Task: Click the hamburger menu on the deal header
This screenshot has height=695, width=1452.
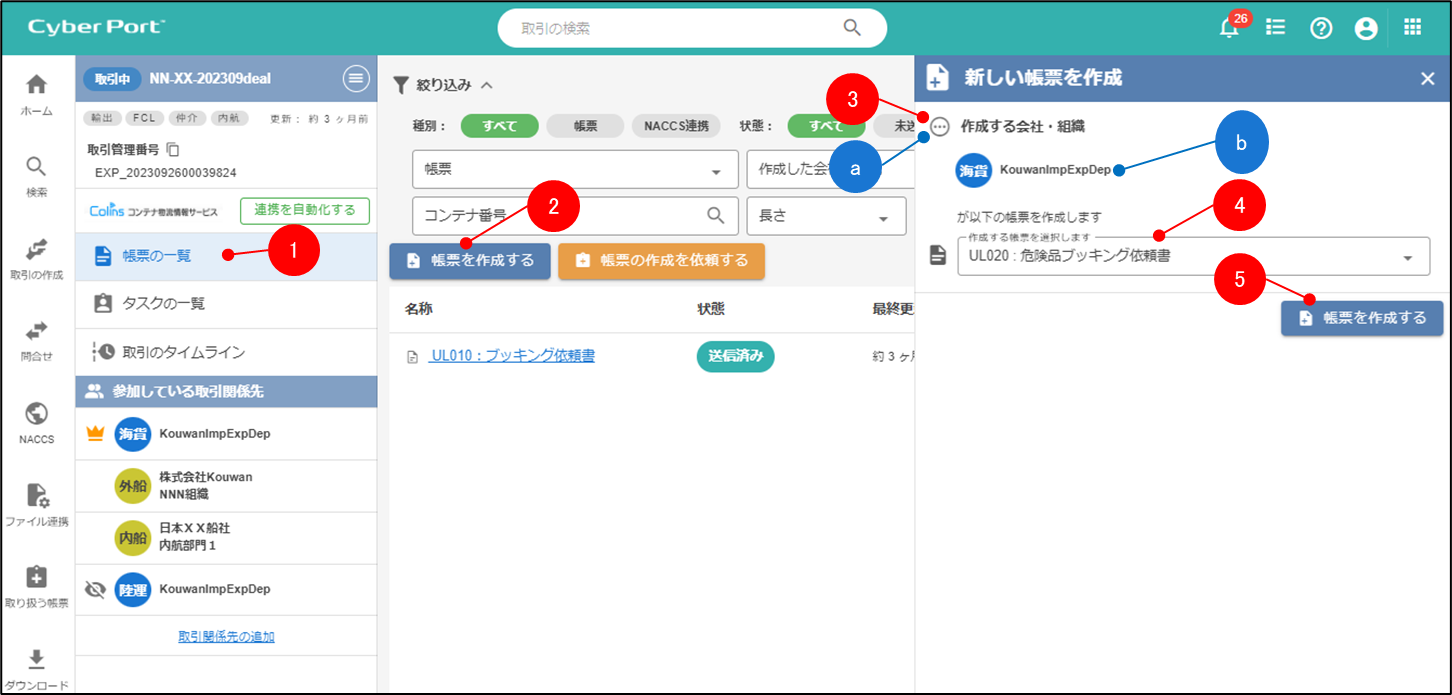Action: point(355,79)
